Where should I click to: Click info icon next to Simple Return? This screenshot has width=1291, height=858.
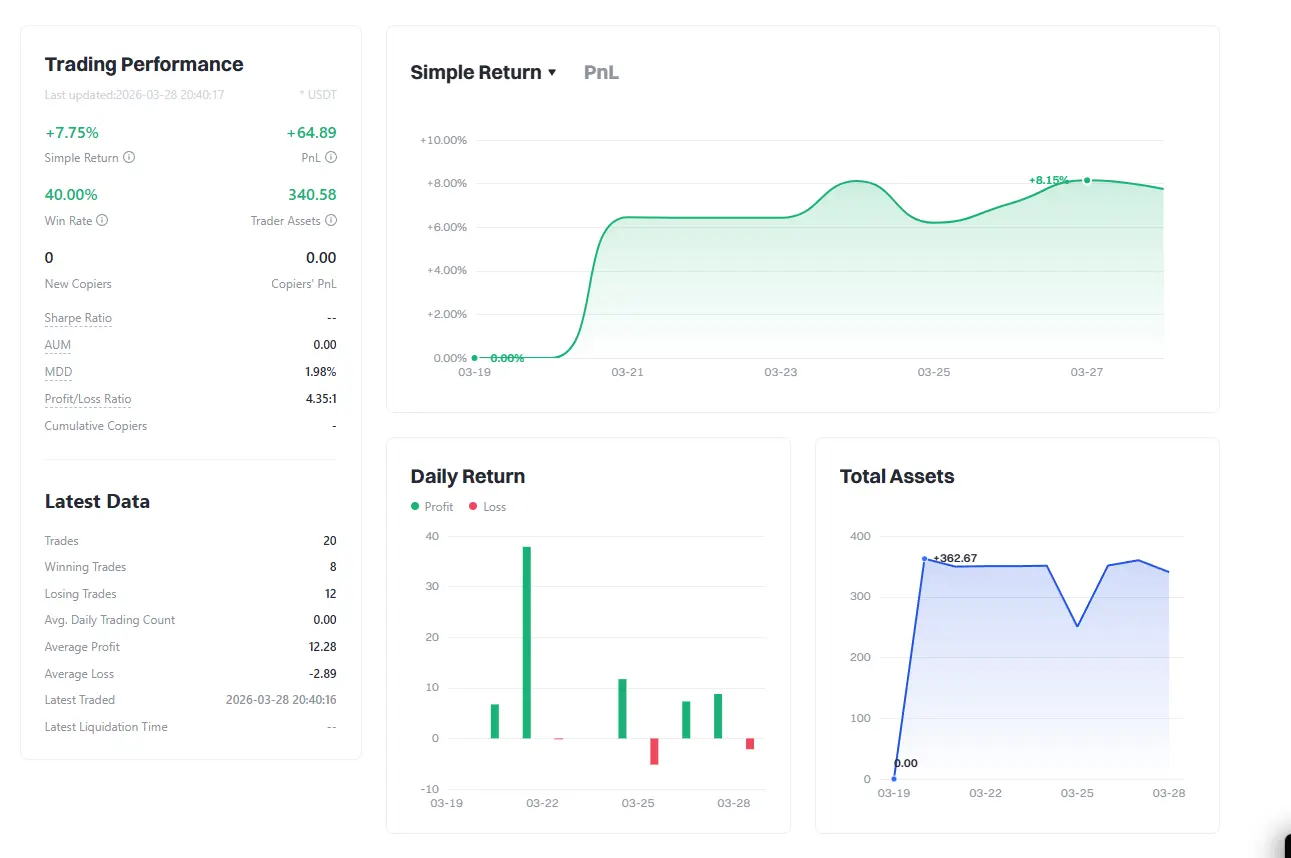[x=129, y=158]
